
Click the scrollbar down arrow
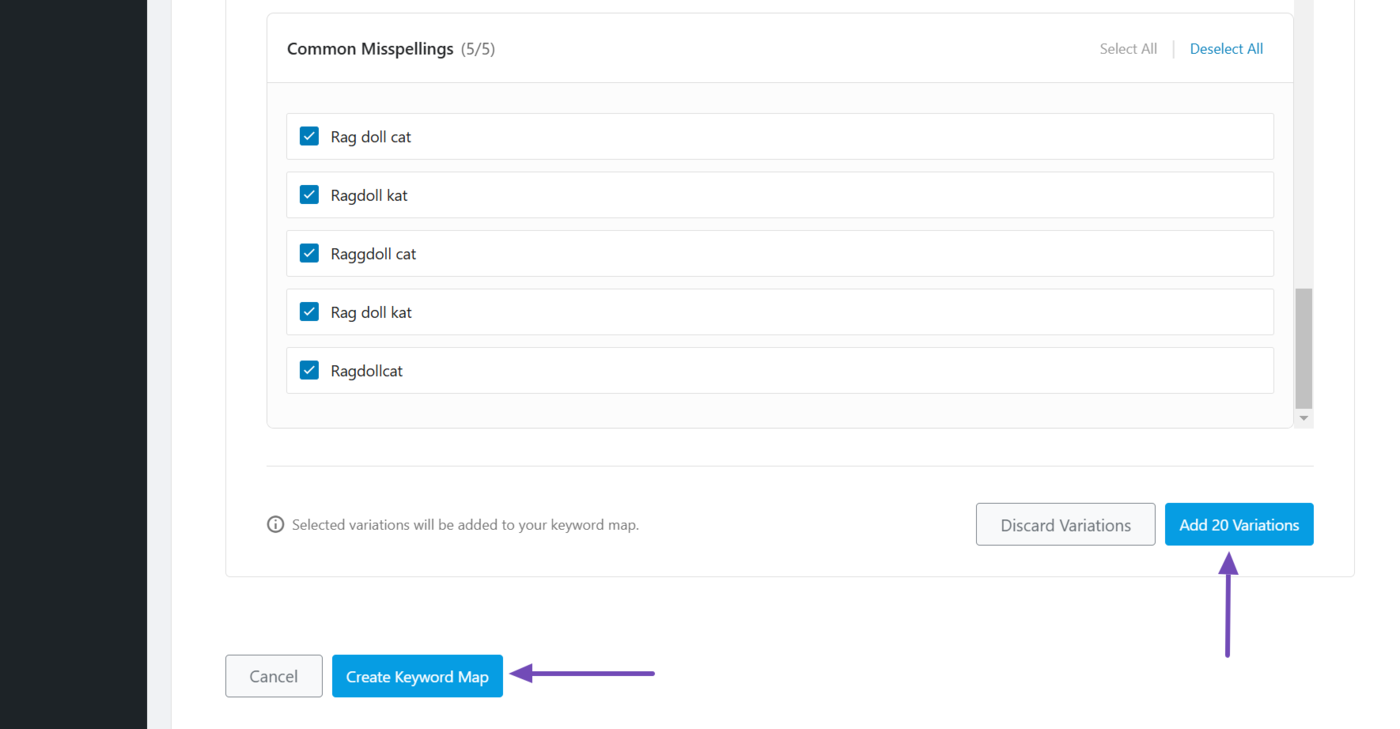click(x=1303, y=418)
